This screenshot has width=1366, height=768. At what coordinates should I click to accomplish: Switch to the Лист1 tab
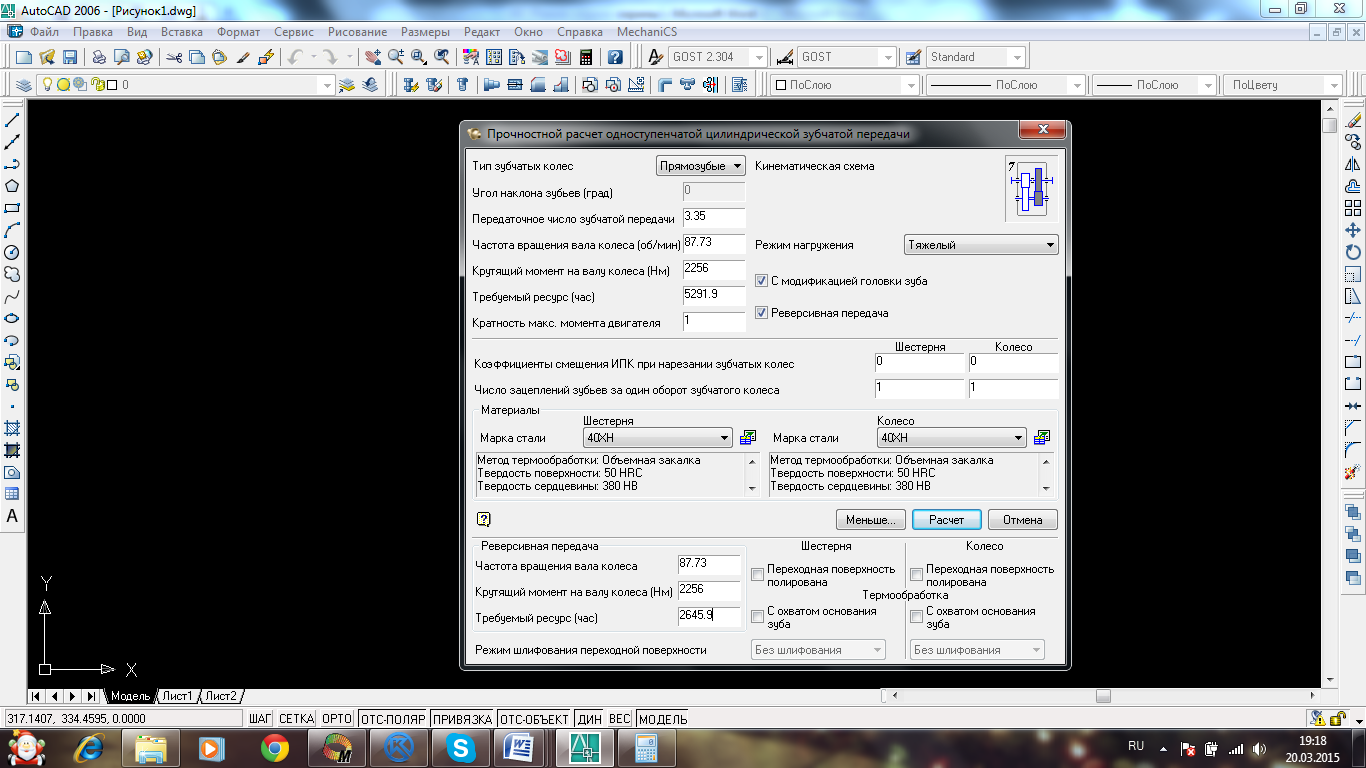(x=178, y=696)
